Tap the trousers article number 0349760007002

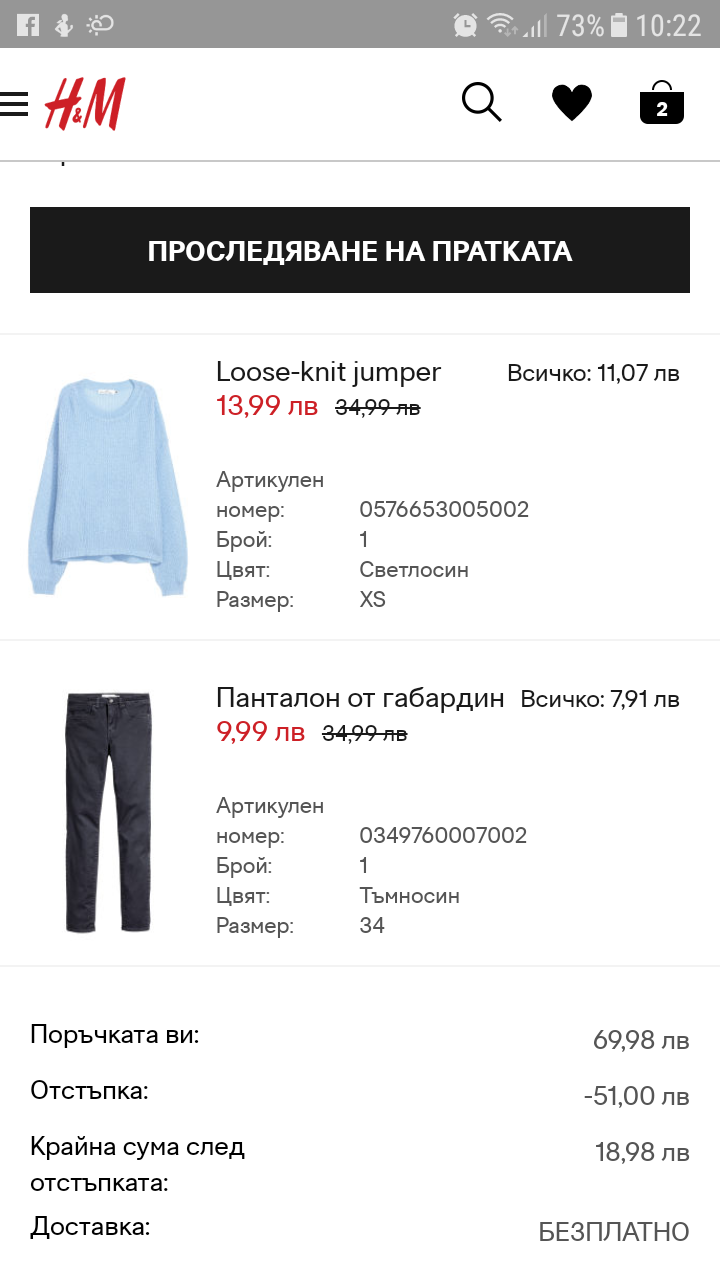pyautogui.click(x=443, y=836)
